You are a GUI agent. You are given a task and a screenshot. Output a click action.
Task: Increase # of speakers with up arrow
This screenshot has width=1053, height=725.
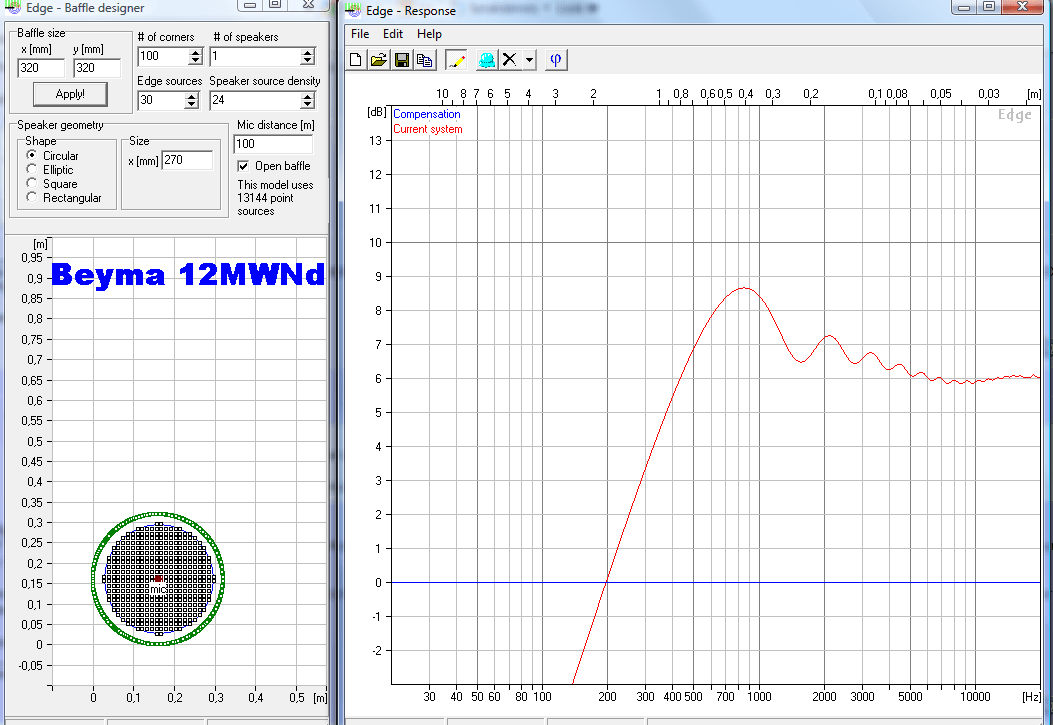pyautogui.click(x=308, y=52)
